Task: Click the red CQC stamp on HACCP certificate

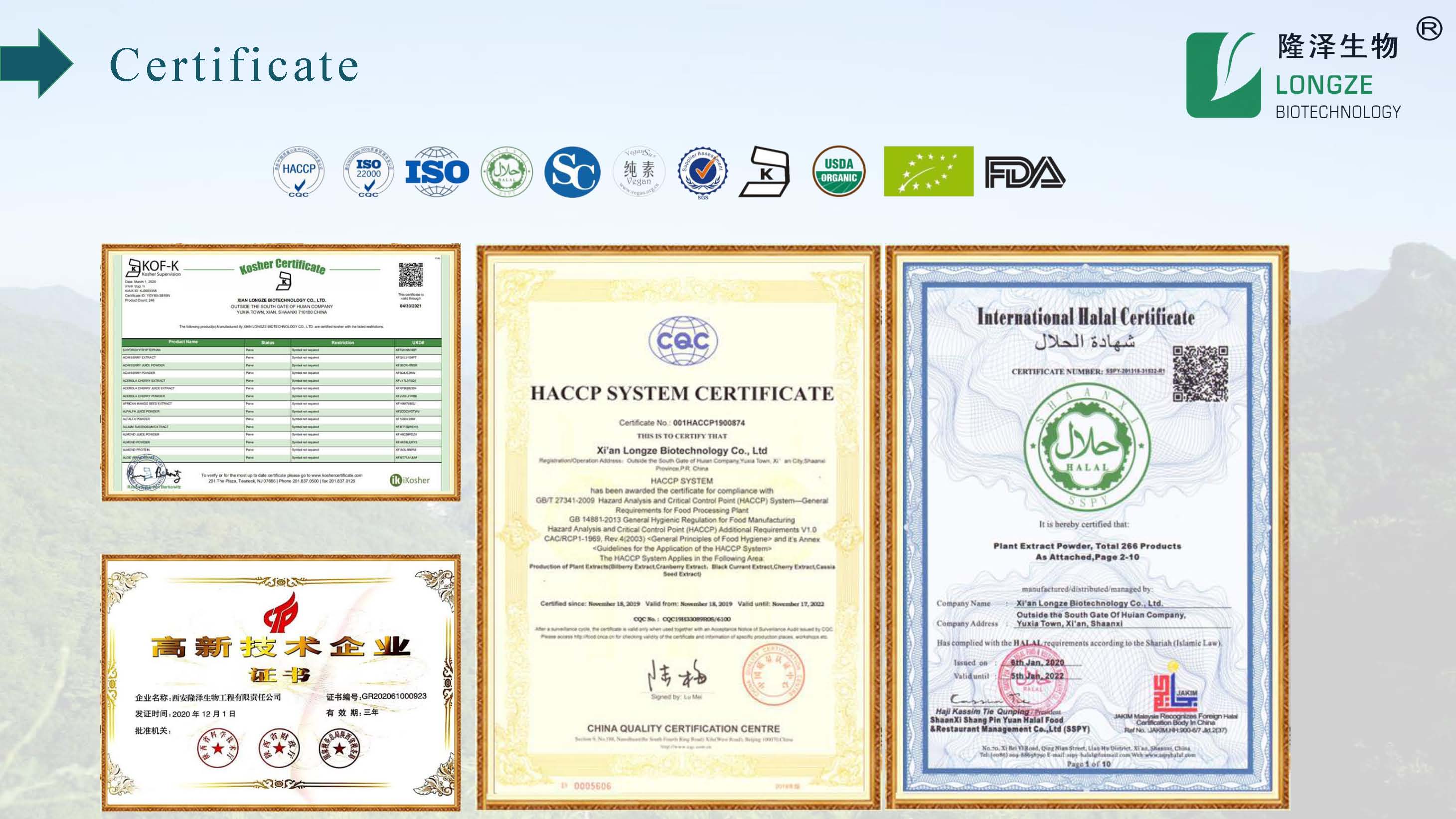Action: (x=773, y=675)
